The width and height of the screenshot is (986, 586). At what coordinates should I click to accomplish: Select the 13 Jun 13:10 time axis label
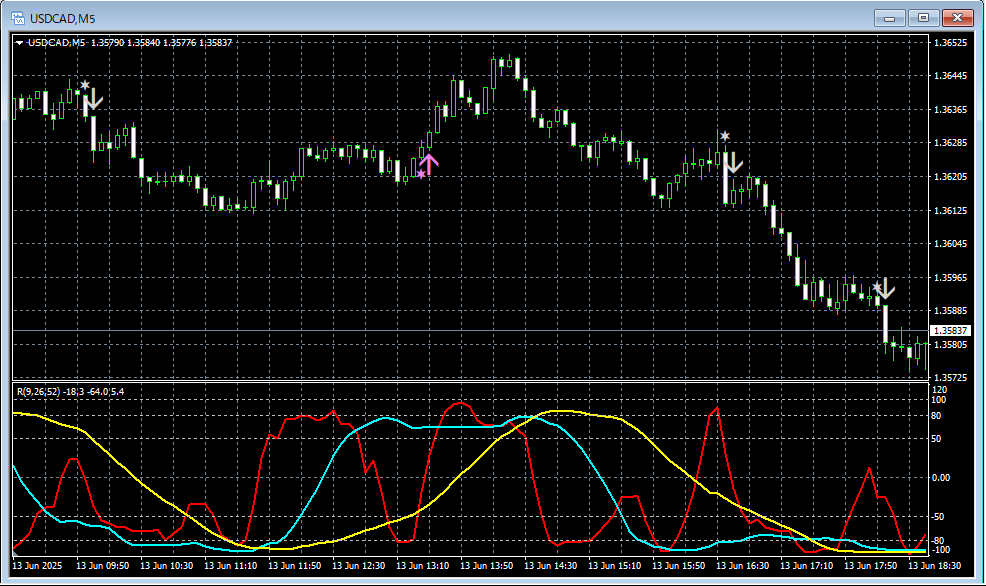pos(424,565)
